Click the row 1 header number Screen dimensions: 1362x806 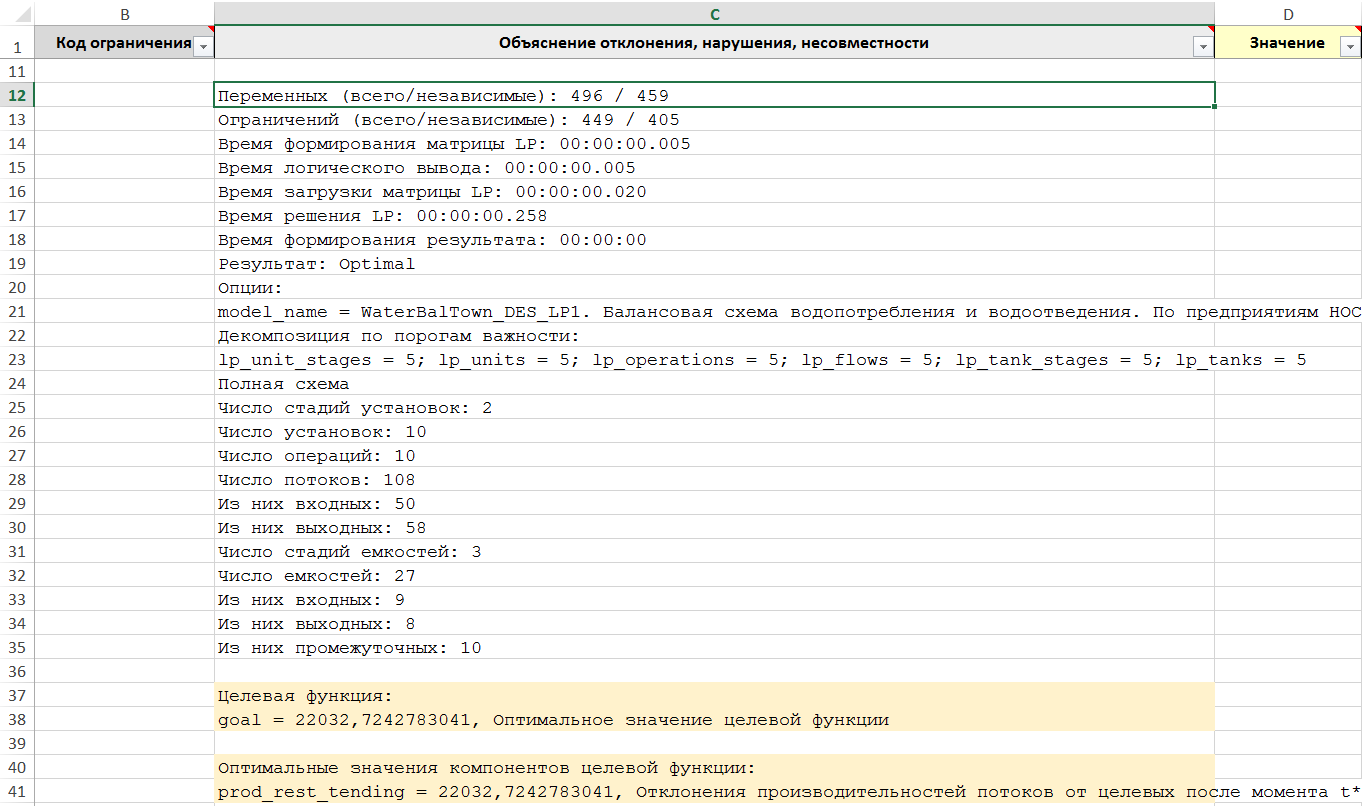click(16, 46)
